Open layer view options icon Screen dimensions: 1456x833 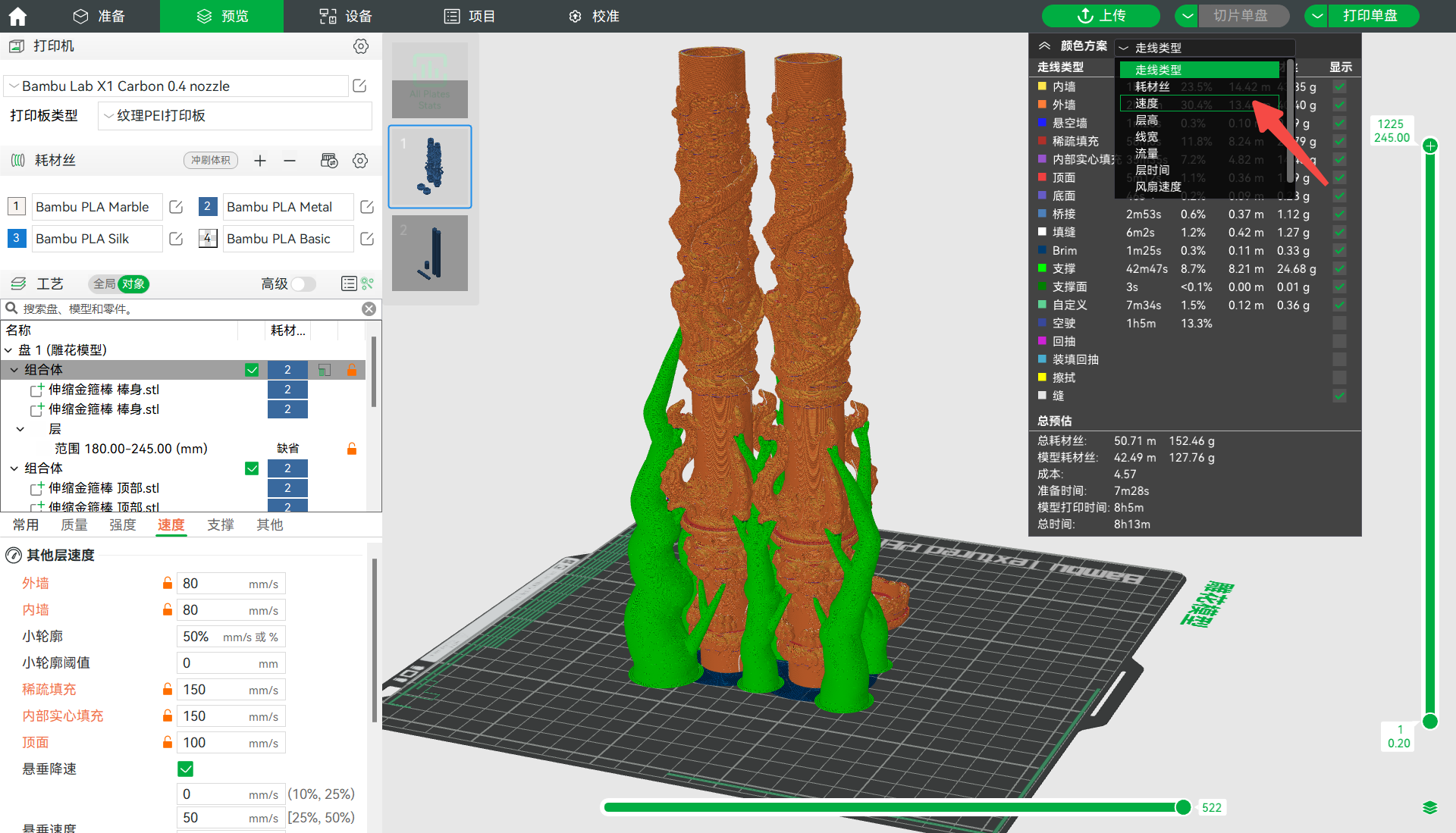point(1430,808)
